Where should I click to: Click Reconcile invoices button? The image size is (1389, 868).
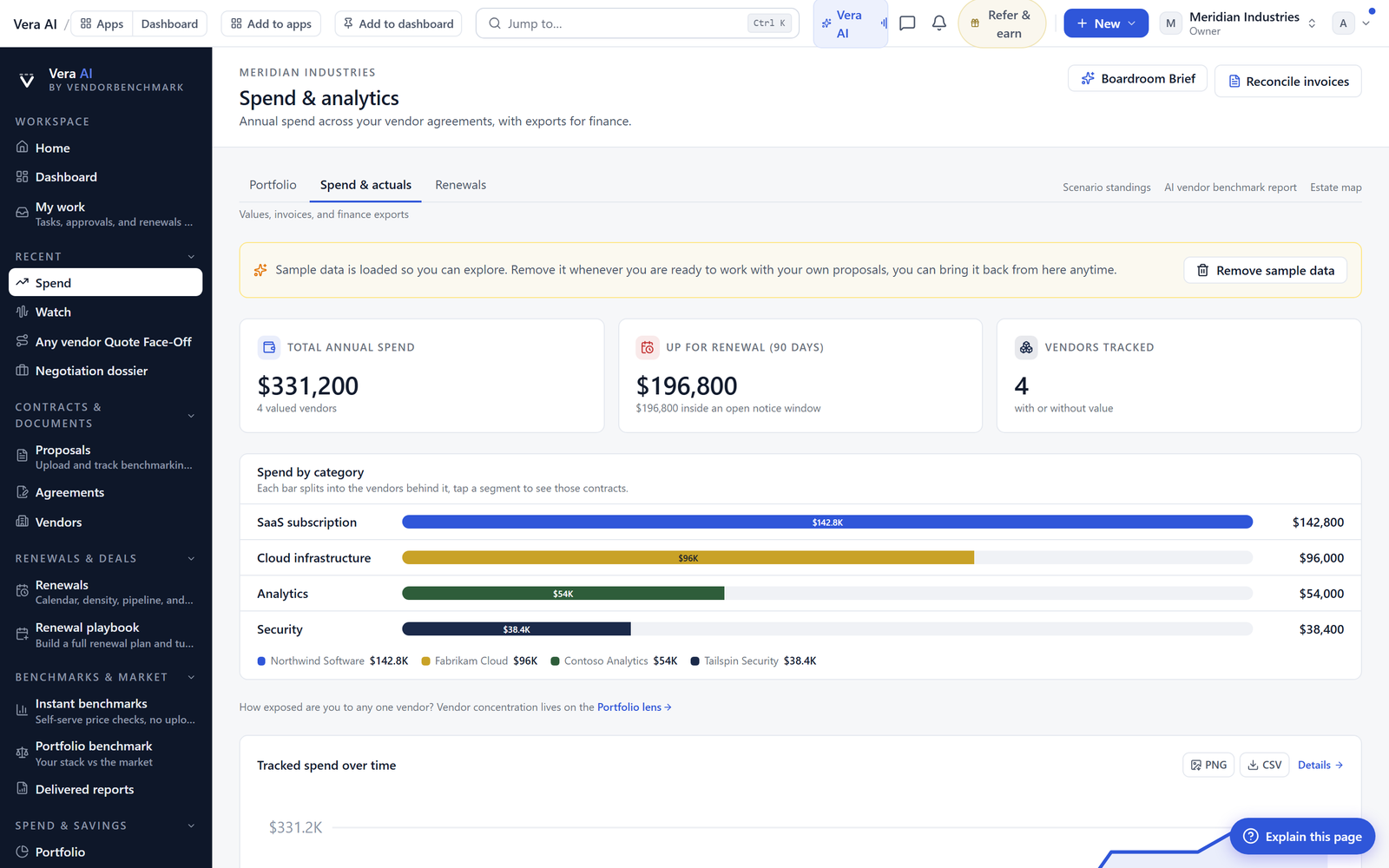[x=1287, y=81]
